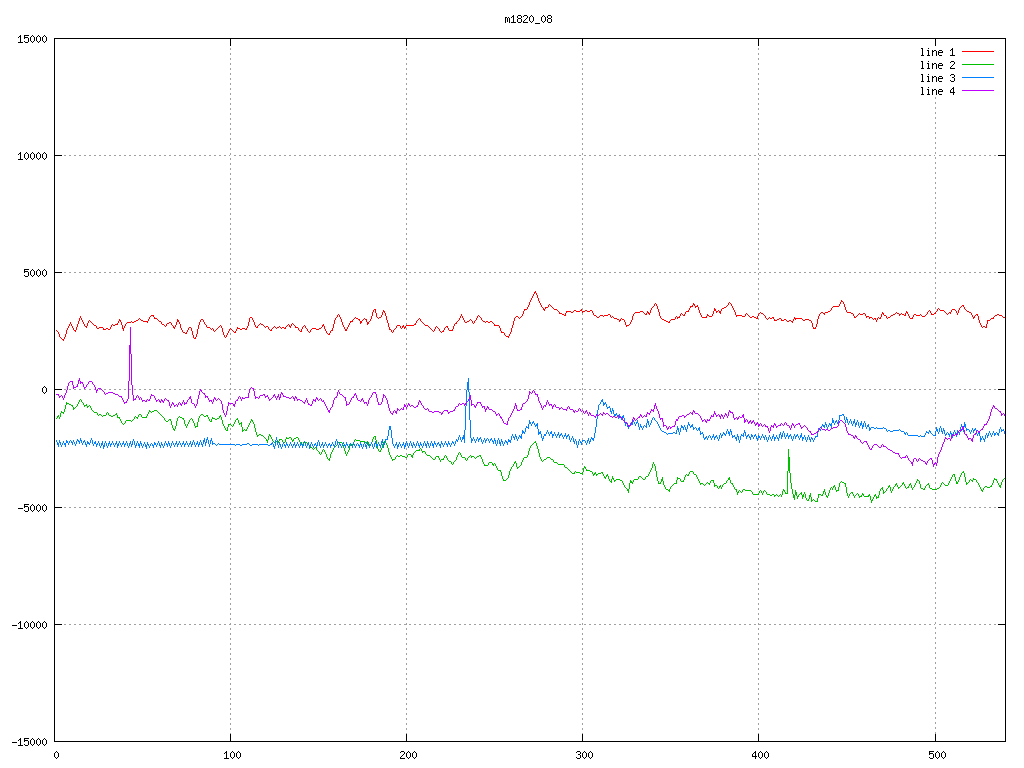
Task: Click y-axis label -5000
Action: tap(33, 507)
